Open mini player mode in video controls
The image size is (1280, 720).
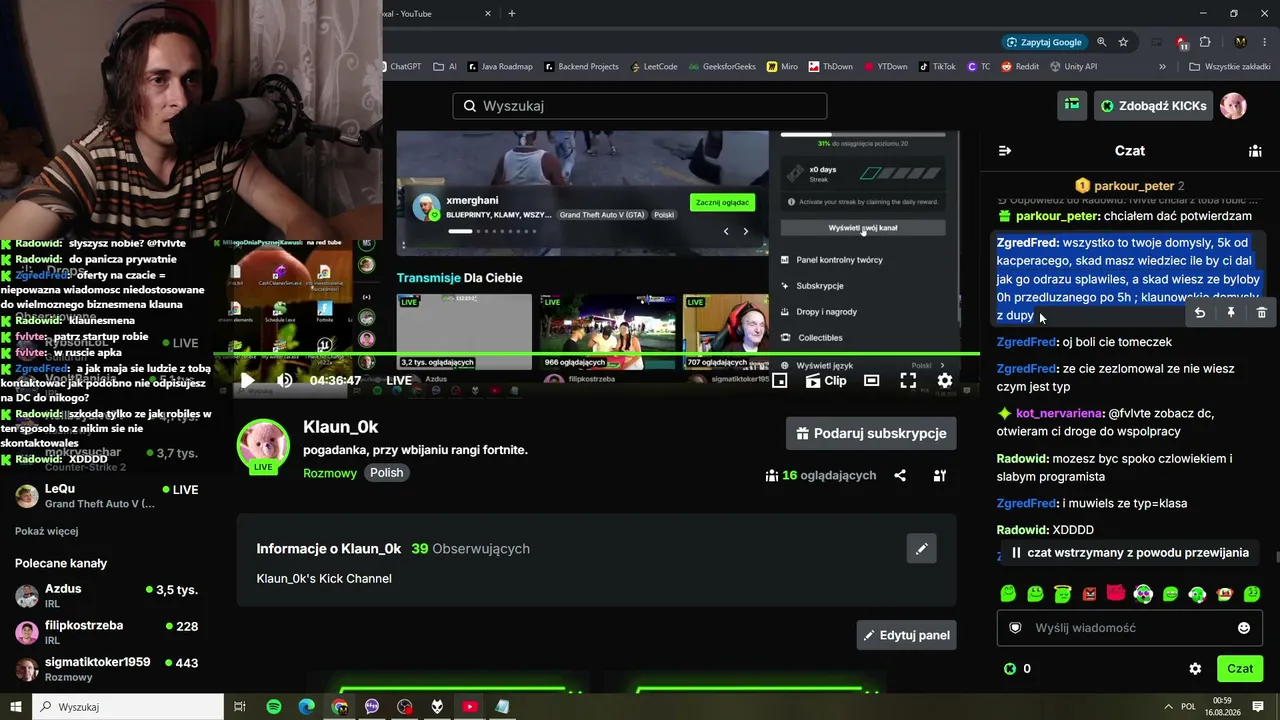(x=780, y=380)
